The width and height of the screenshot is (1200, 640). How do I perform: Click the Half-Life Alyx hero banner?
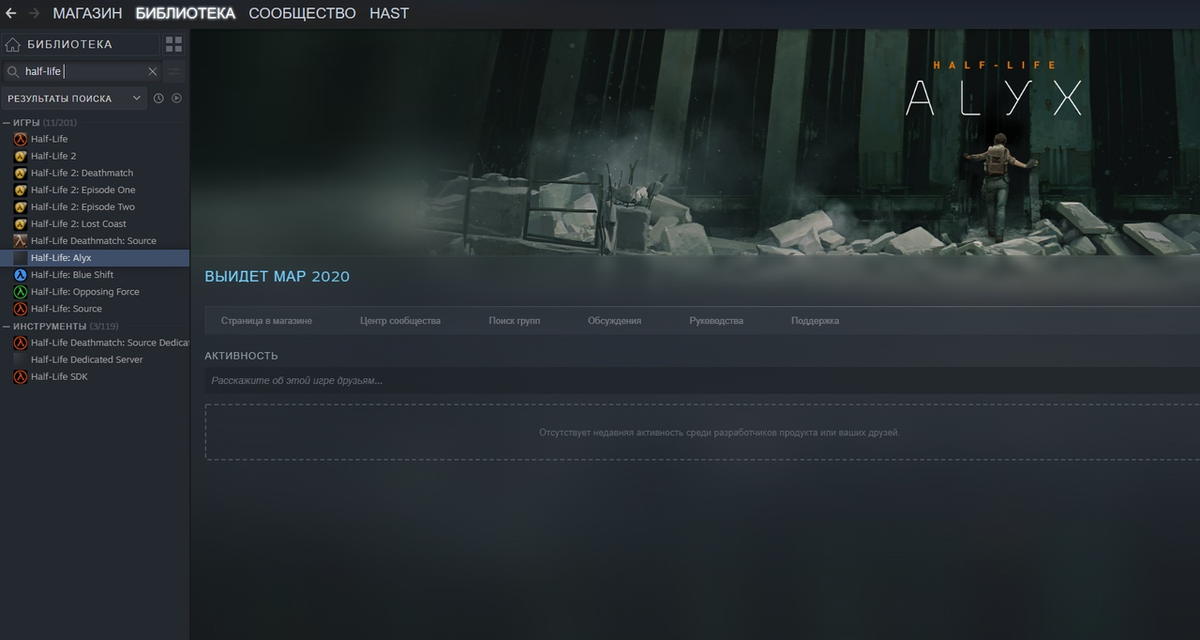click(695, 142)
